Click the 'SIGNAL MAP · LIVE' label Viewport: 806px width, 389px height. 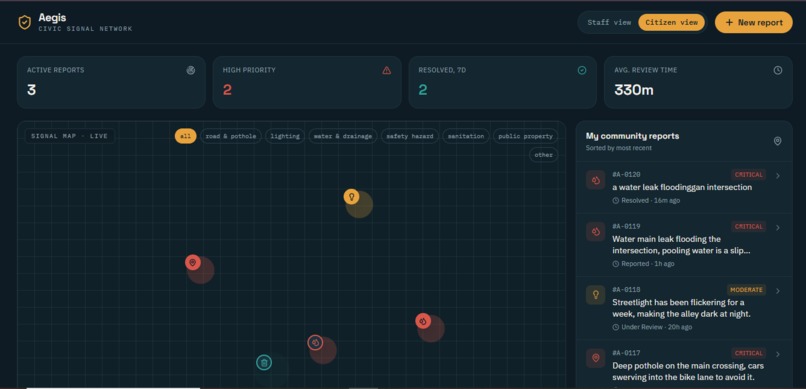(69, 136)
